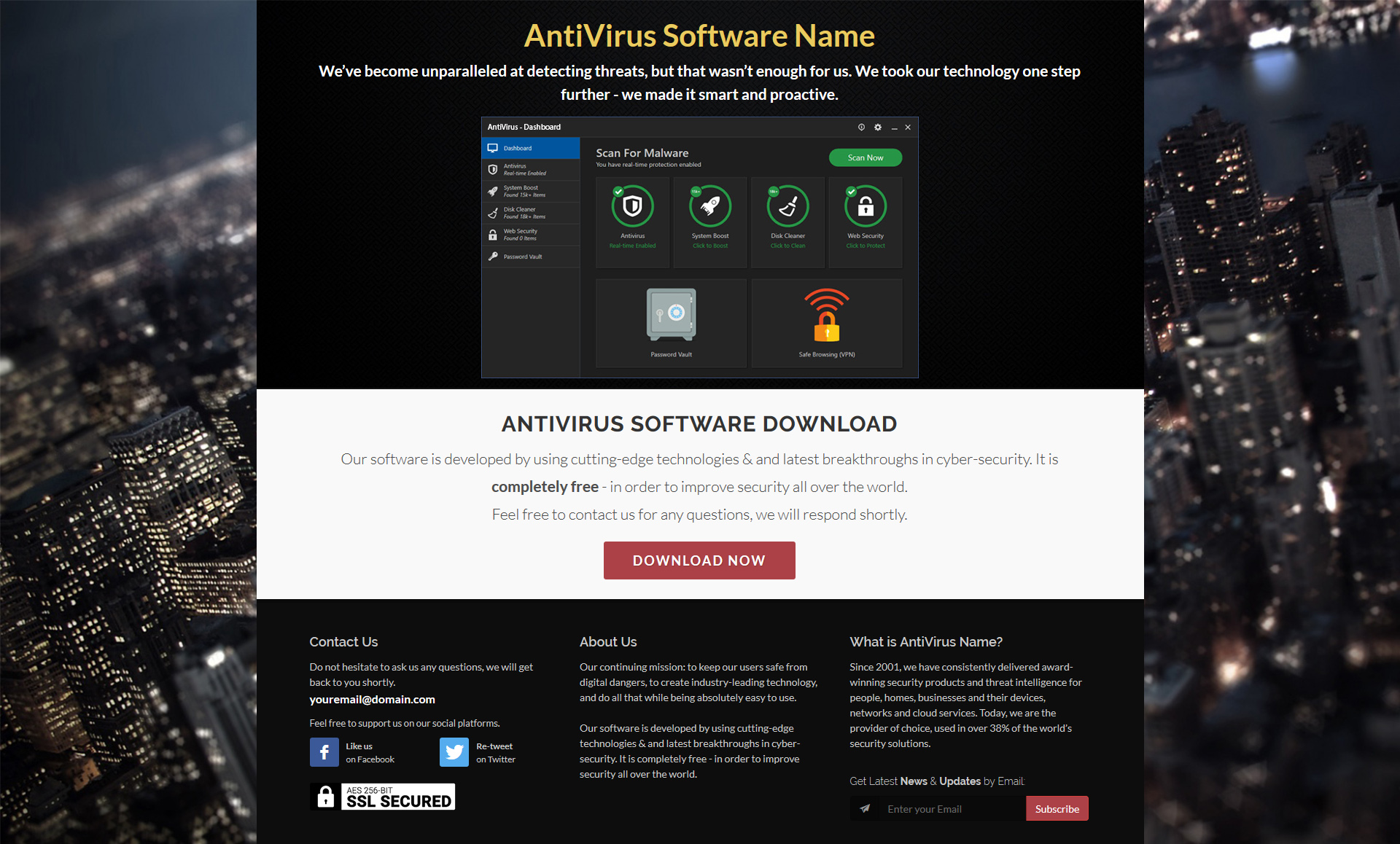This screenshot has height=844, width=1400.
Task: Open settings gear in AntiVirus dashboard
Action: point(878,127)
